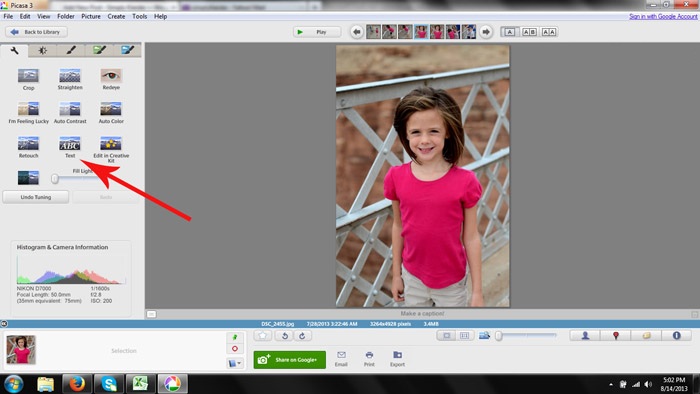Open the Help menu
Screen dimensions: 700x394
160,17
